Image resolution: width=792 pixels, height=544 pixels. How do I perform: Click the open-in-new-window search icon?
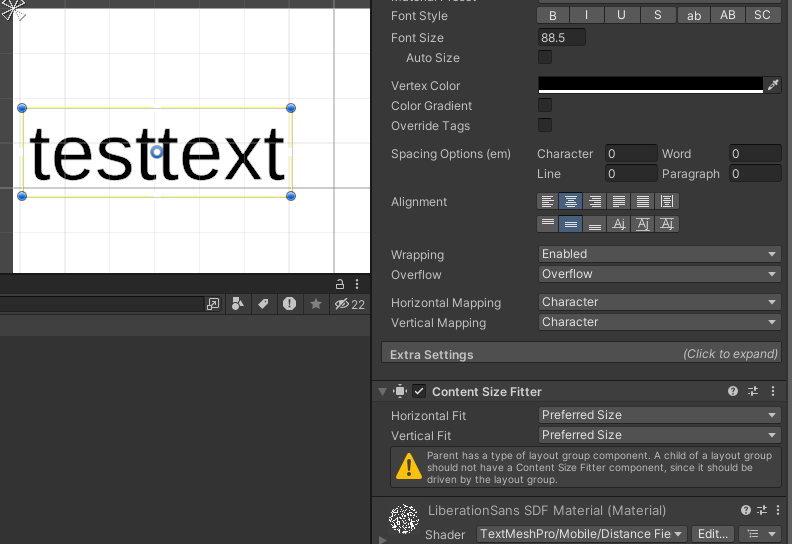click(213, 304)
